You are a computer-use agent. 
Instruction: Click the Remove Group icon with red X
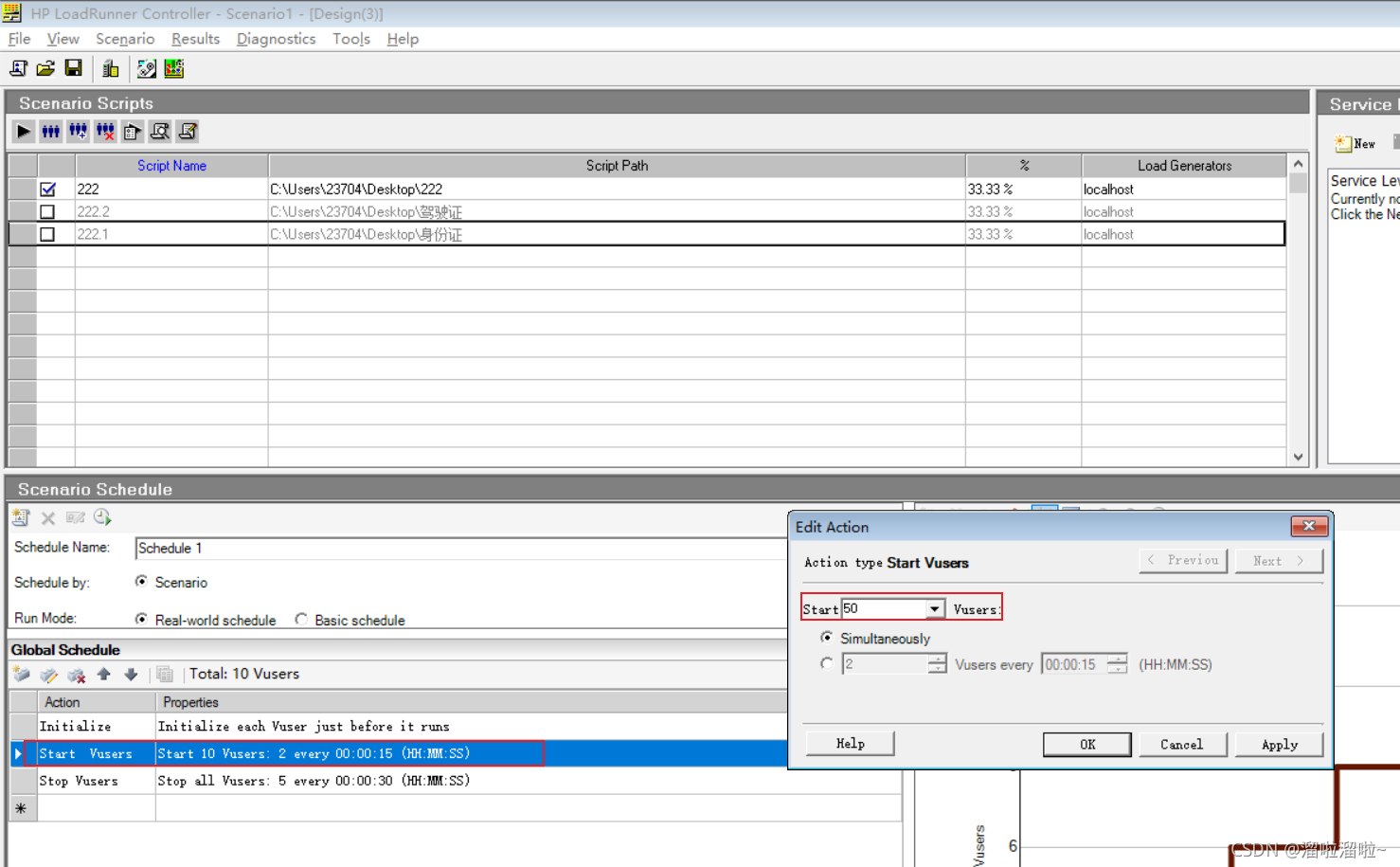click(105, 132)
